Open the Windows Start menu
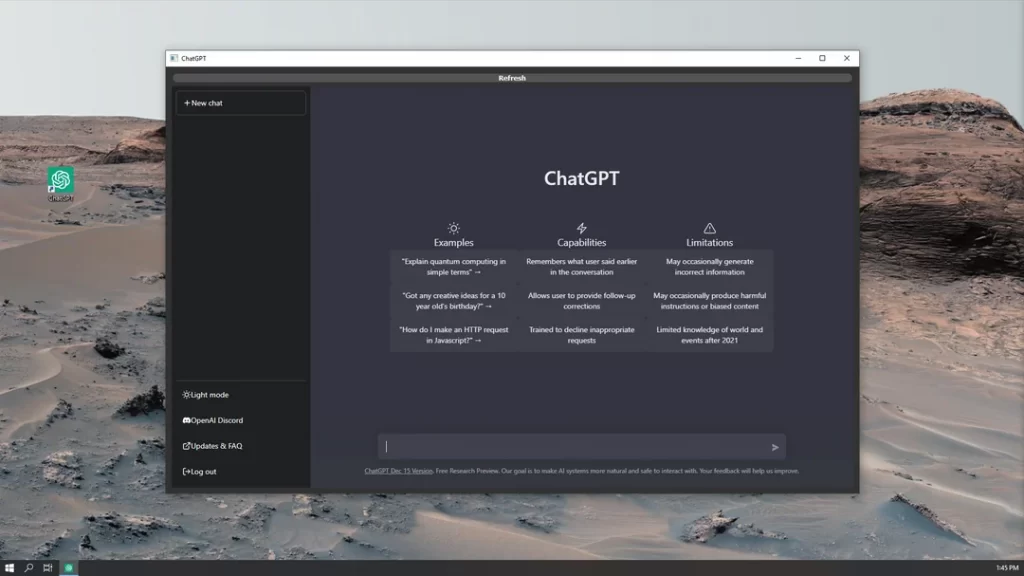Viewport: 1024px width, 576px height. pos(9,568)
